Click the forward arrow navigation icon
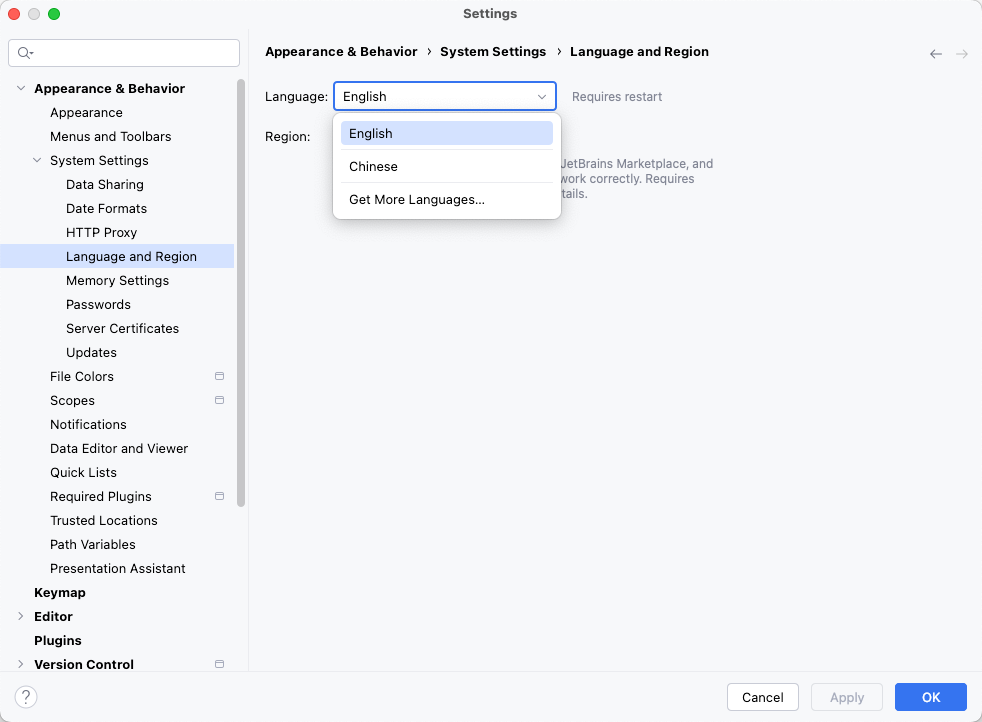Viewport: 982px width, 722px height. pyautogui.click(x=962, y=54)
